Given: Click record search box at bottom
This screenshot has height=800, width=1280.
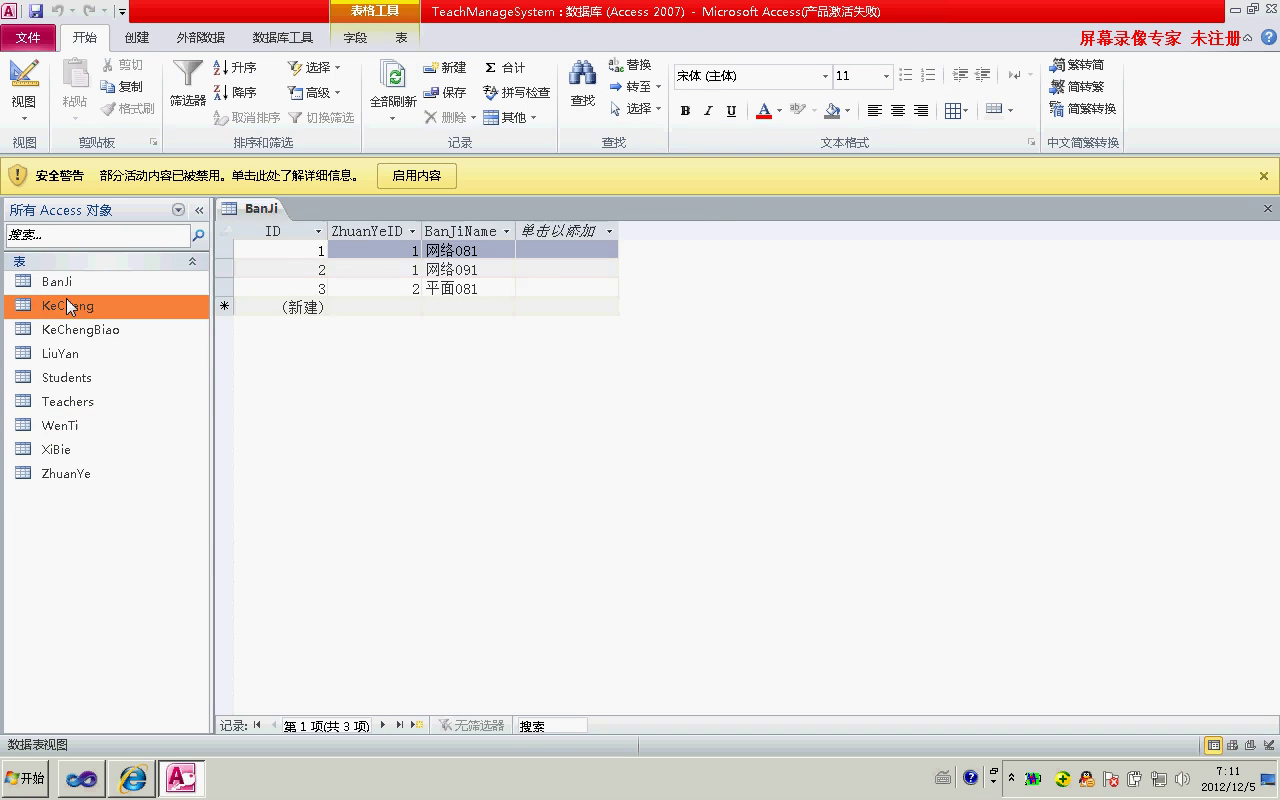Looking at the screenshot, I should pyautogui.click(x=551, y=726).
